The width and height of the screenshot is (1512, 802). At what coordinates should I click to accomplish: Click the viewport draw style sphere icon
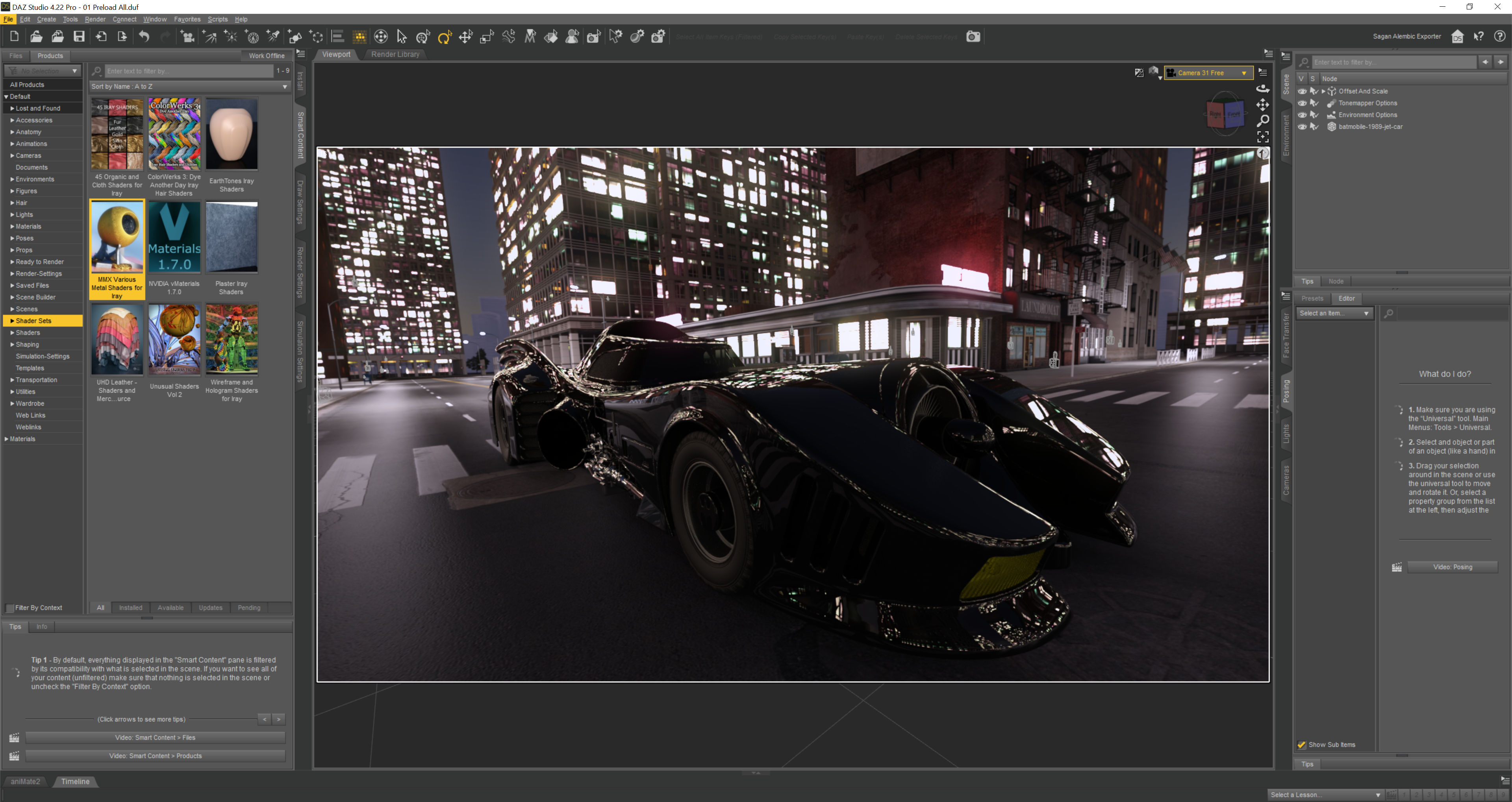(x=1154, y=72)
